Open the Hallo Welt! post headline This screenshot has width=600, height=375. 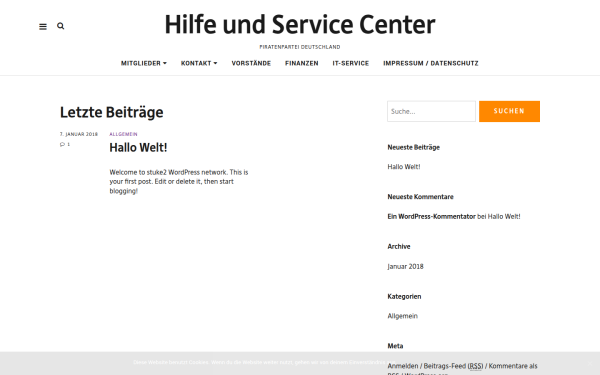pyautogui.click(x=138, y=147)
